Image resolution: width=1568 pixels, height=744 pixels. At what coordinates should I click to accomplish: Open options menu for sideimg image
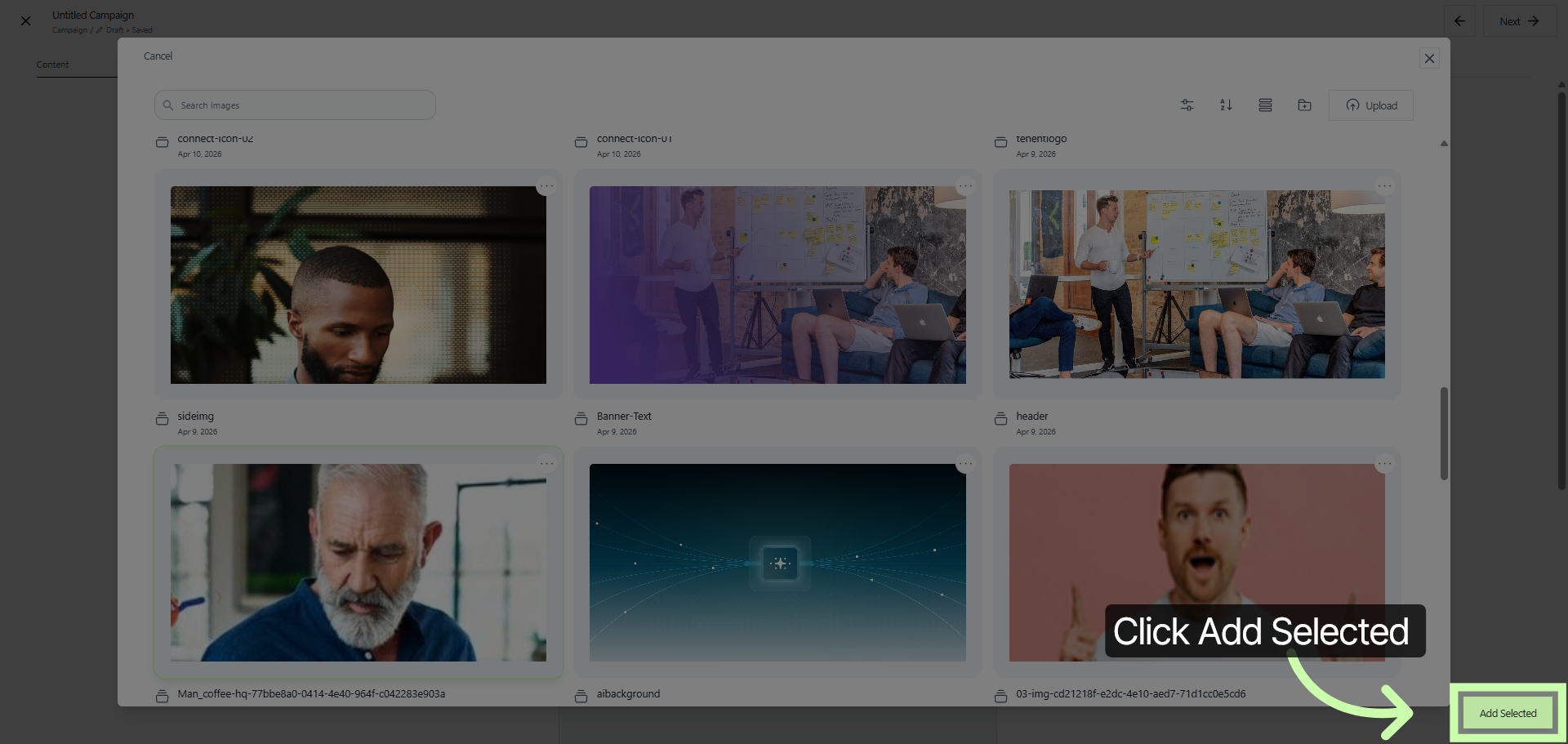[546, 186]
